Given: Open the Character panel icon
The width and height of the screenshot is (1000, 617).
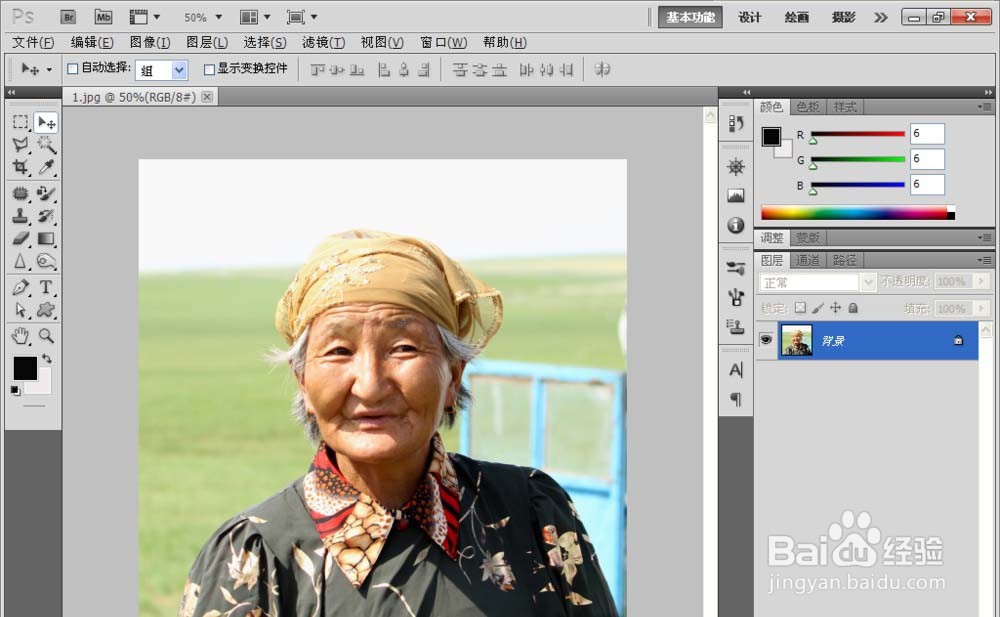Looking at the screenshot, I should pos(736,369).
